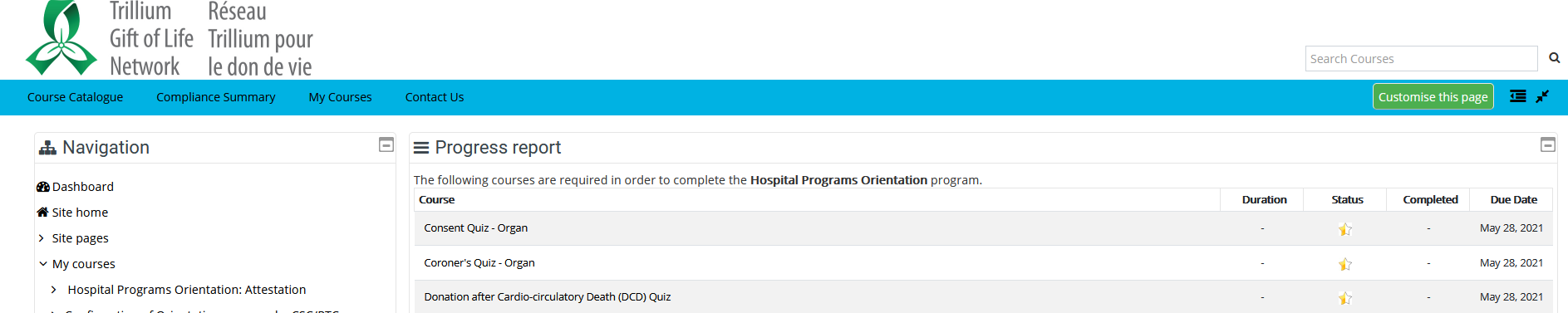The height and width of the screenshot is (313, 1568).
Task: Click the Trillium Gift of Life logo
Action: click(170, 38)
